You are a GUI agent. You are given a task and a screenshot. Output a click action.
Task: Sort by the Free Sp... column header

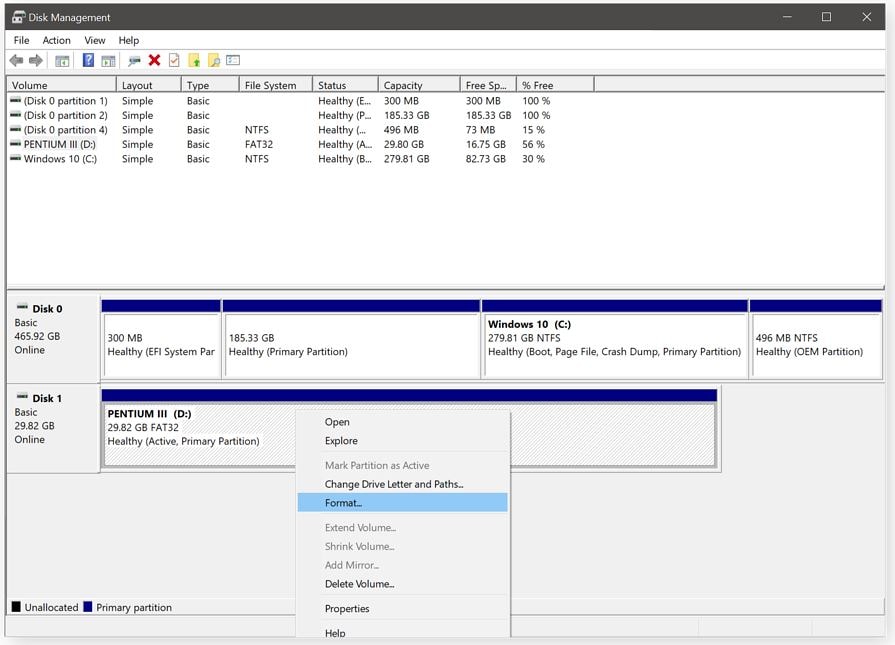pos(488,85)
